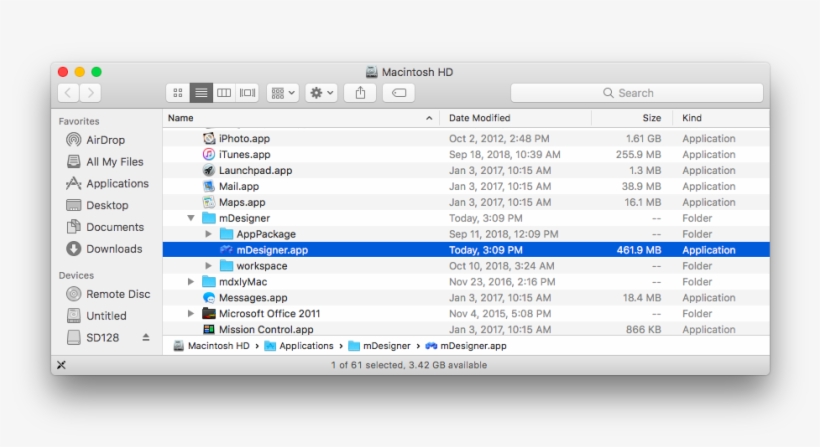The width and height of the screenshot is (820, 447).
Task: Sort by Date Modified column header
Action: (480, 118)
